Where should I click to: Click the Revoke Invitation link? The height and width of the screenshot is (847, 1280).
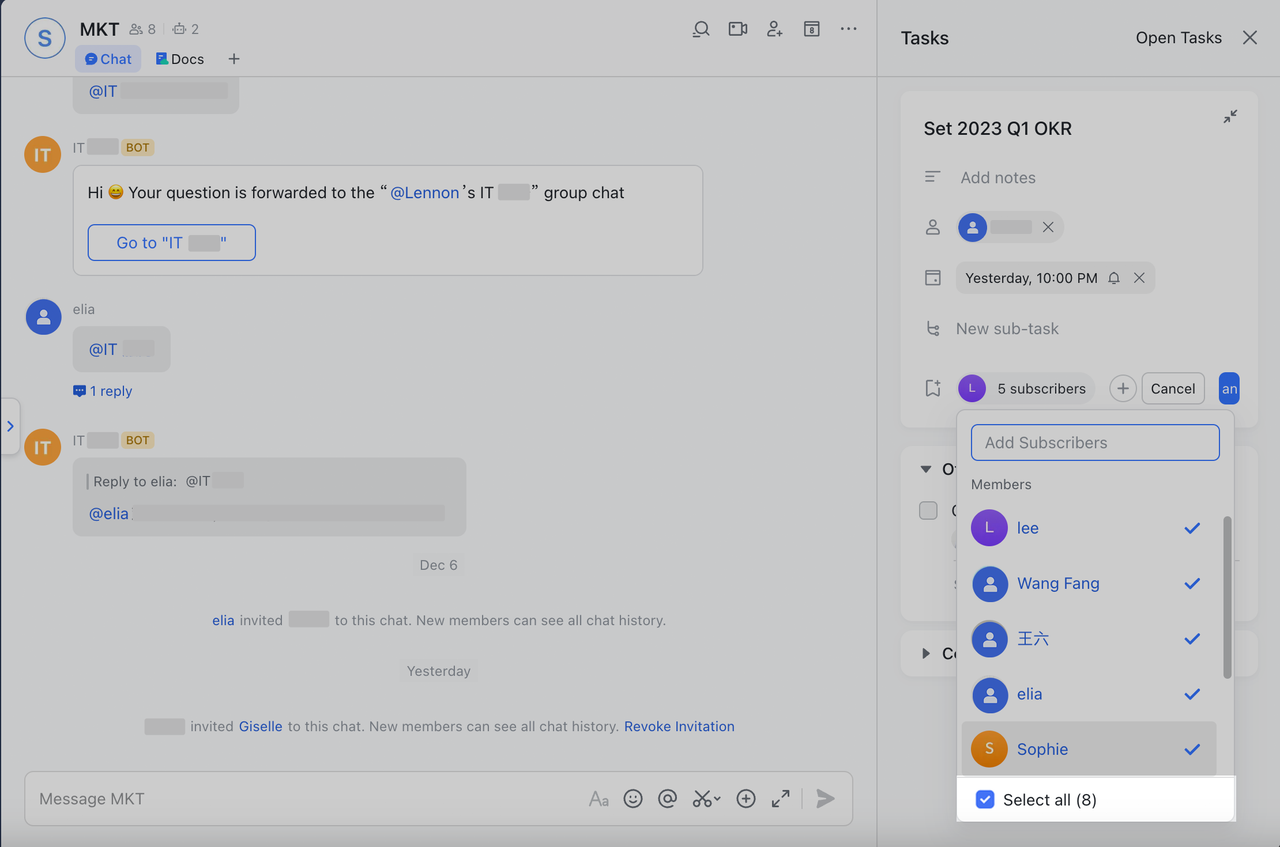679,726
